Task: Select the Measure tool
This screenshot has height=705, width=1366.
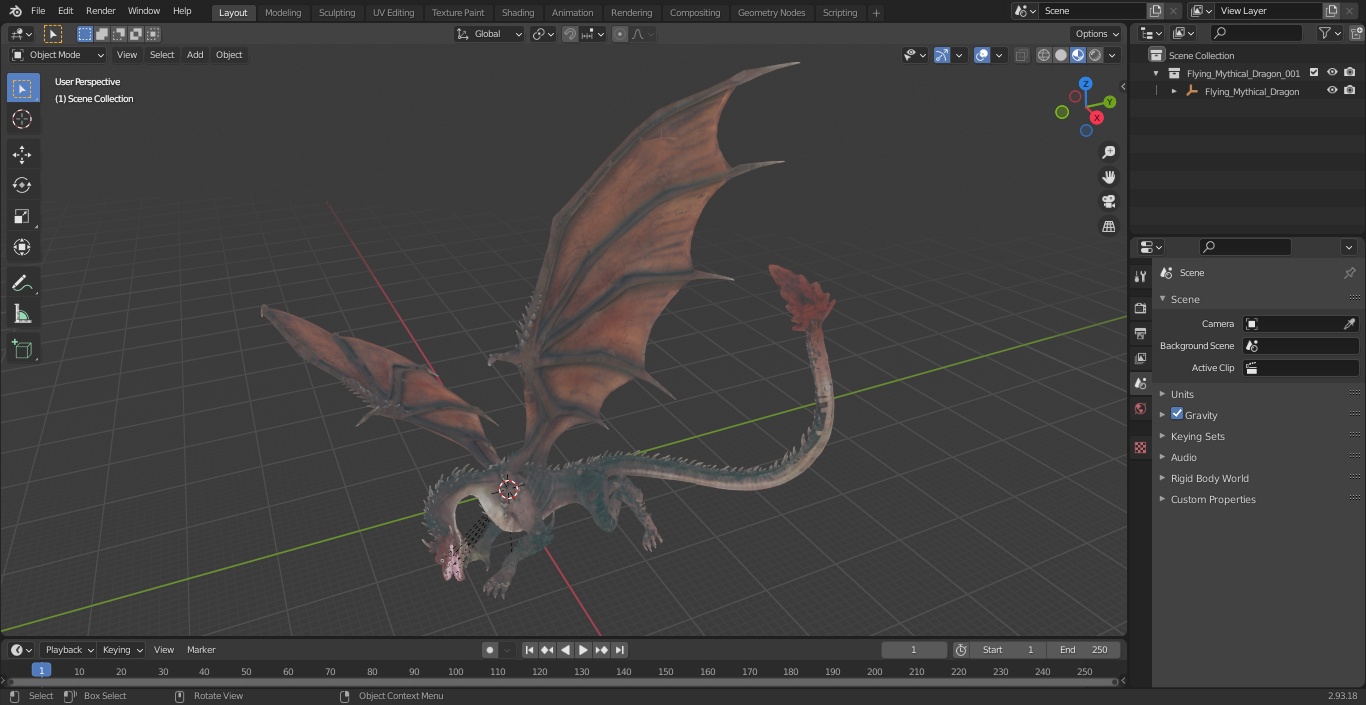Action: pyautogui.click(x=22, y=315)
